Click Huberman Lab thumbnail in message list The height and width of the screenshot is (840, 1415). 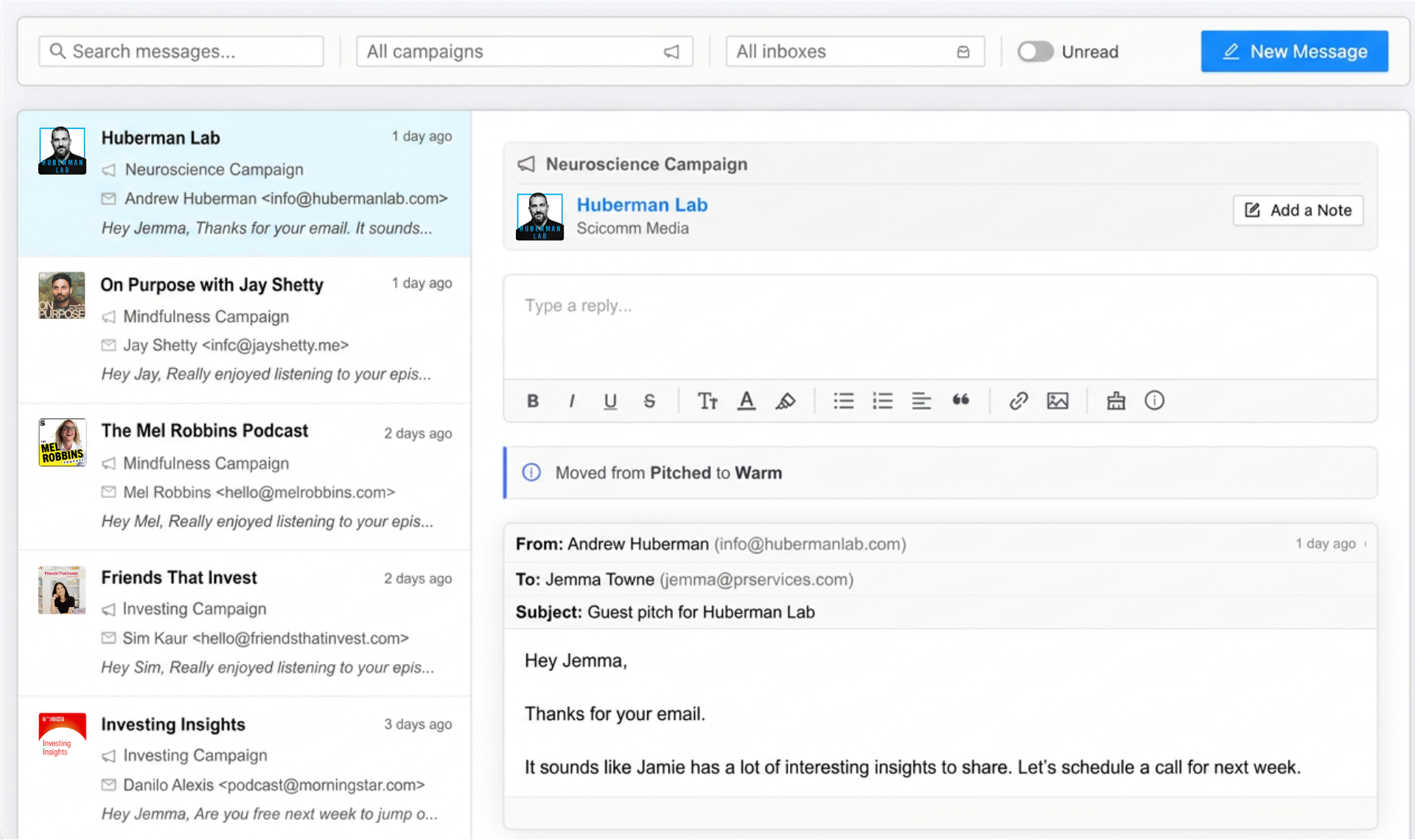(62, 151)
